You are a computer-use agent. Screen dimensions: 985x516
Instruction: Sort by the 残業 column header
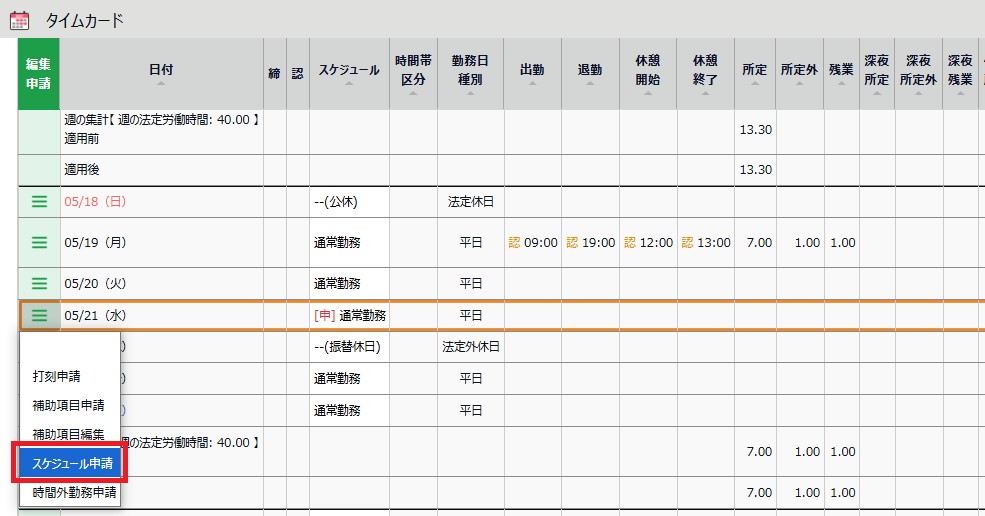click(x=840, y=74)
